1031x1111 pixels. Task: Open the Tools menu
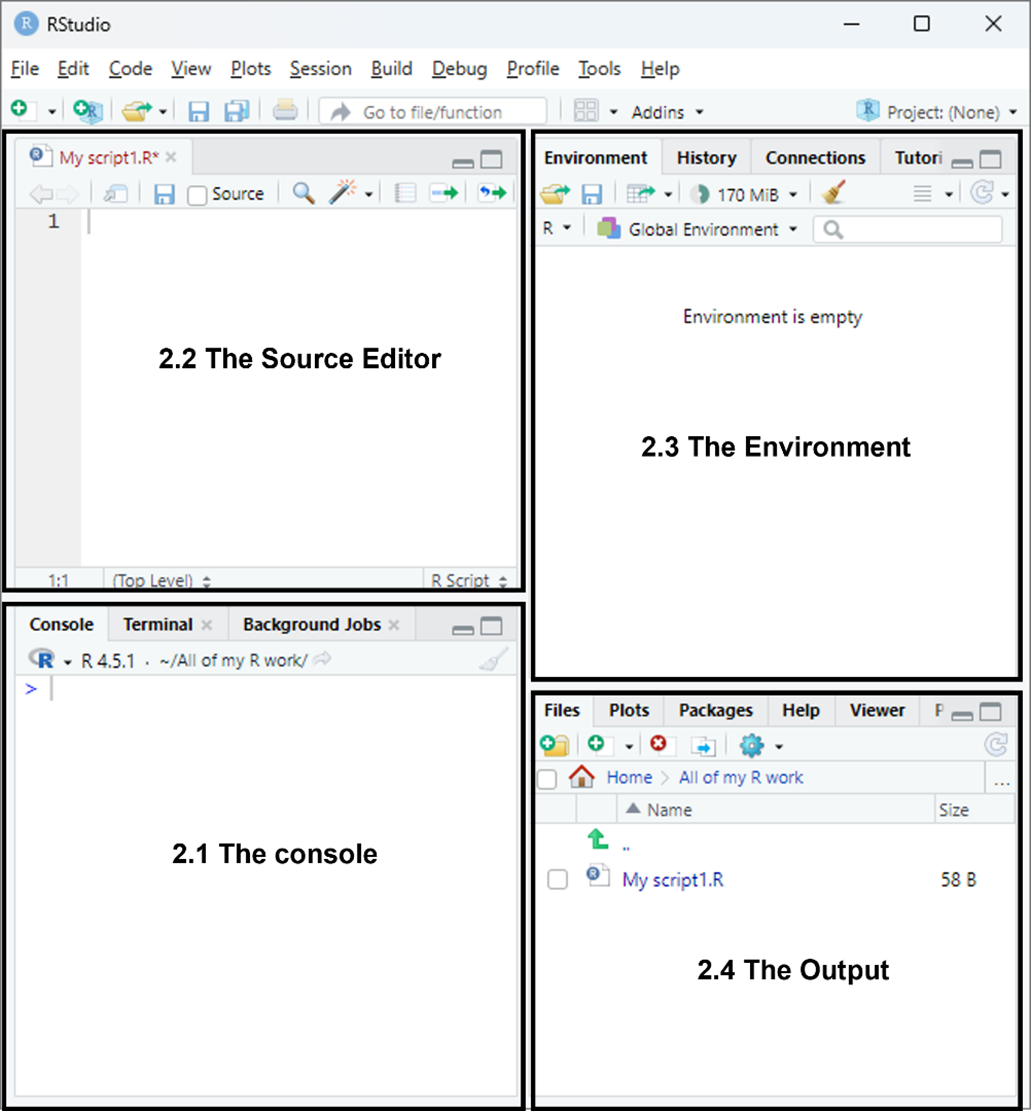click(x=599, y=69)
